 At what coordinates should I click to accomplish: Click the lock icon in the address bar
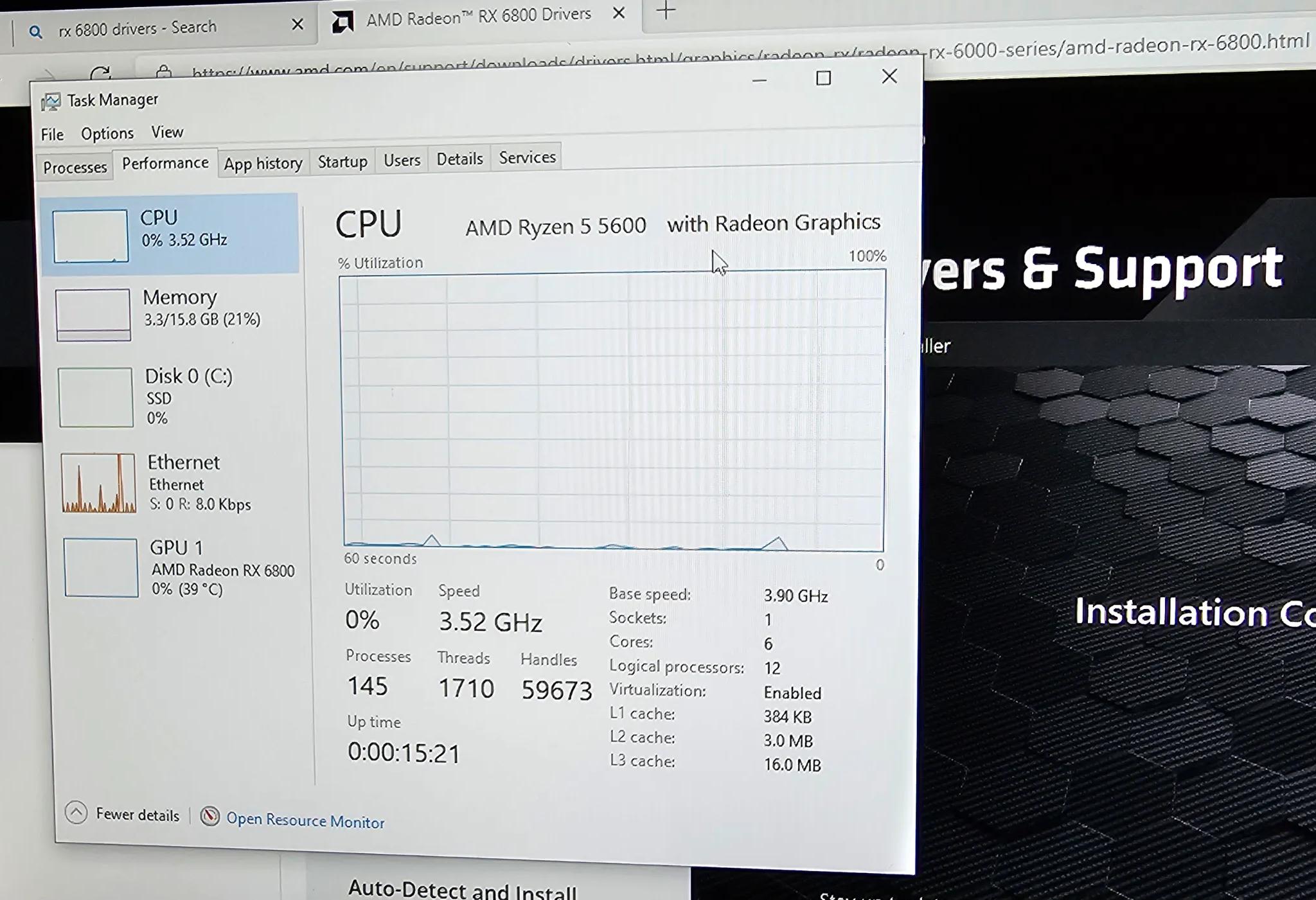163,71
